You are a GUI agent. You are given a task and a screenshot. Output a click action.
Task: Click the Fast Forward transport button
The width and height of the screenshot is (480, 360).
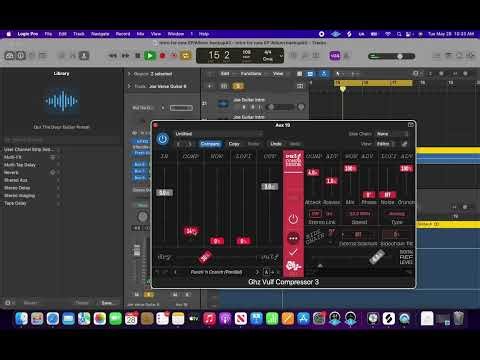[x=125, y=56]
